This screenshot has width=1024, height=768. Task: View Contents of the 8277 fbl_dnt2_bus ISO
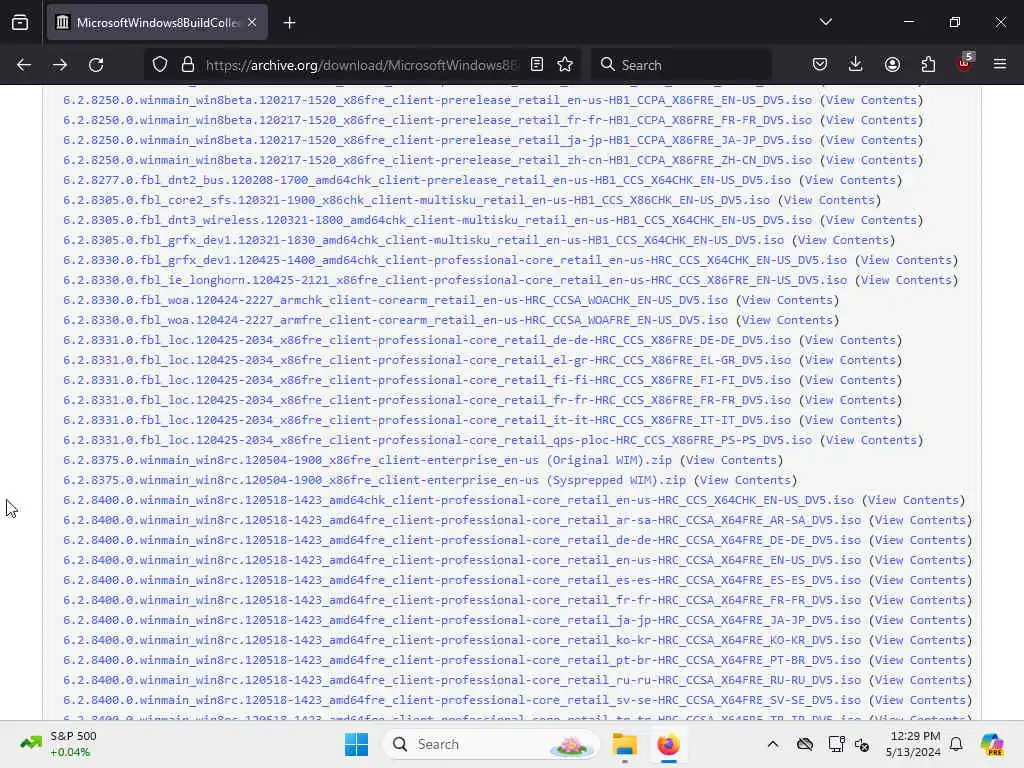[850, 180]
